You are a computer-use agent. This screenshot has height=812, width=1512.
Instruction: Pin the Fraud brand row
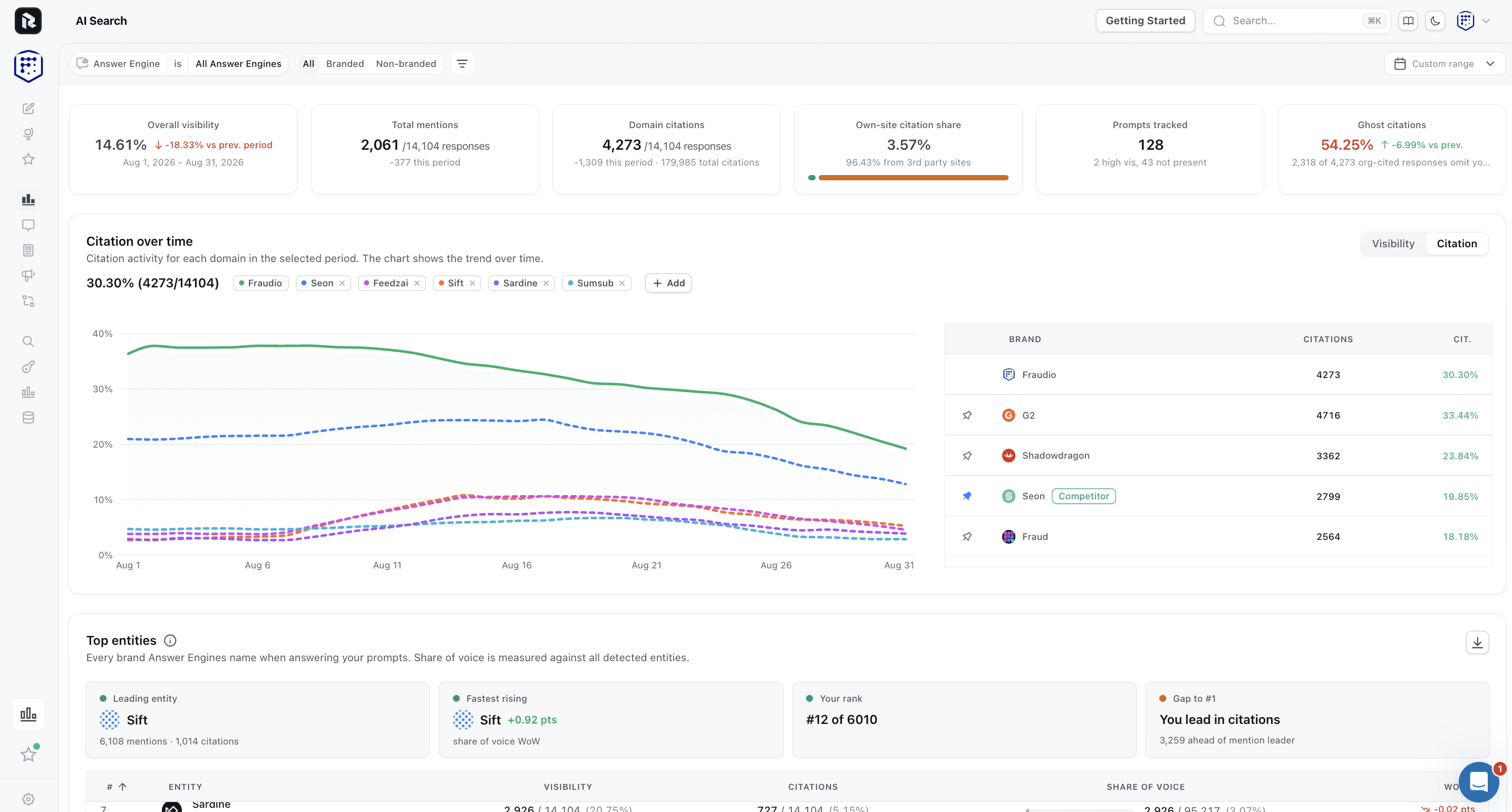pos(967,537)
